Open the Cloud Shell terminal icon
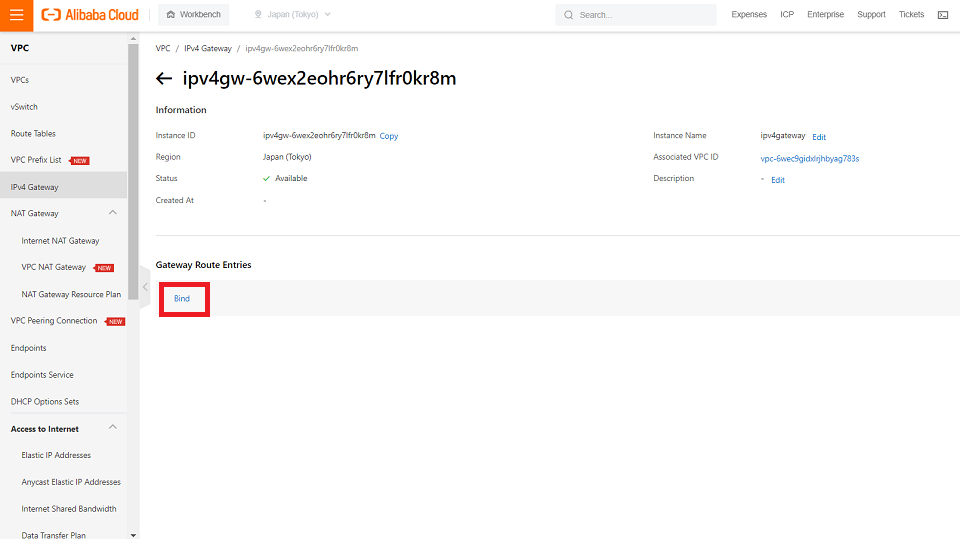Image resolution: width=960 pixels, height=539 pixels. pyautogui.click(x=942, y=15)
